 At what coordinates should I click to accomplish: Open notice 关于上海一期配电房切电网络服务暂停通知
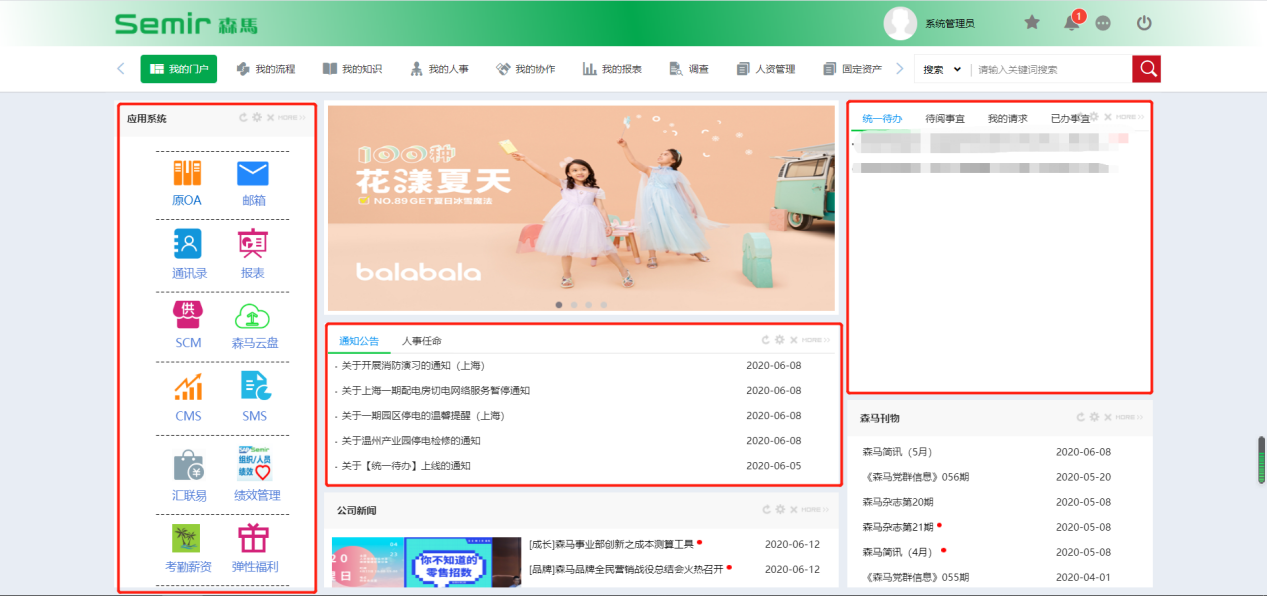click(x=436, y=391)
